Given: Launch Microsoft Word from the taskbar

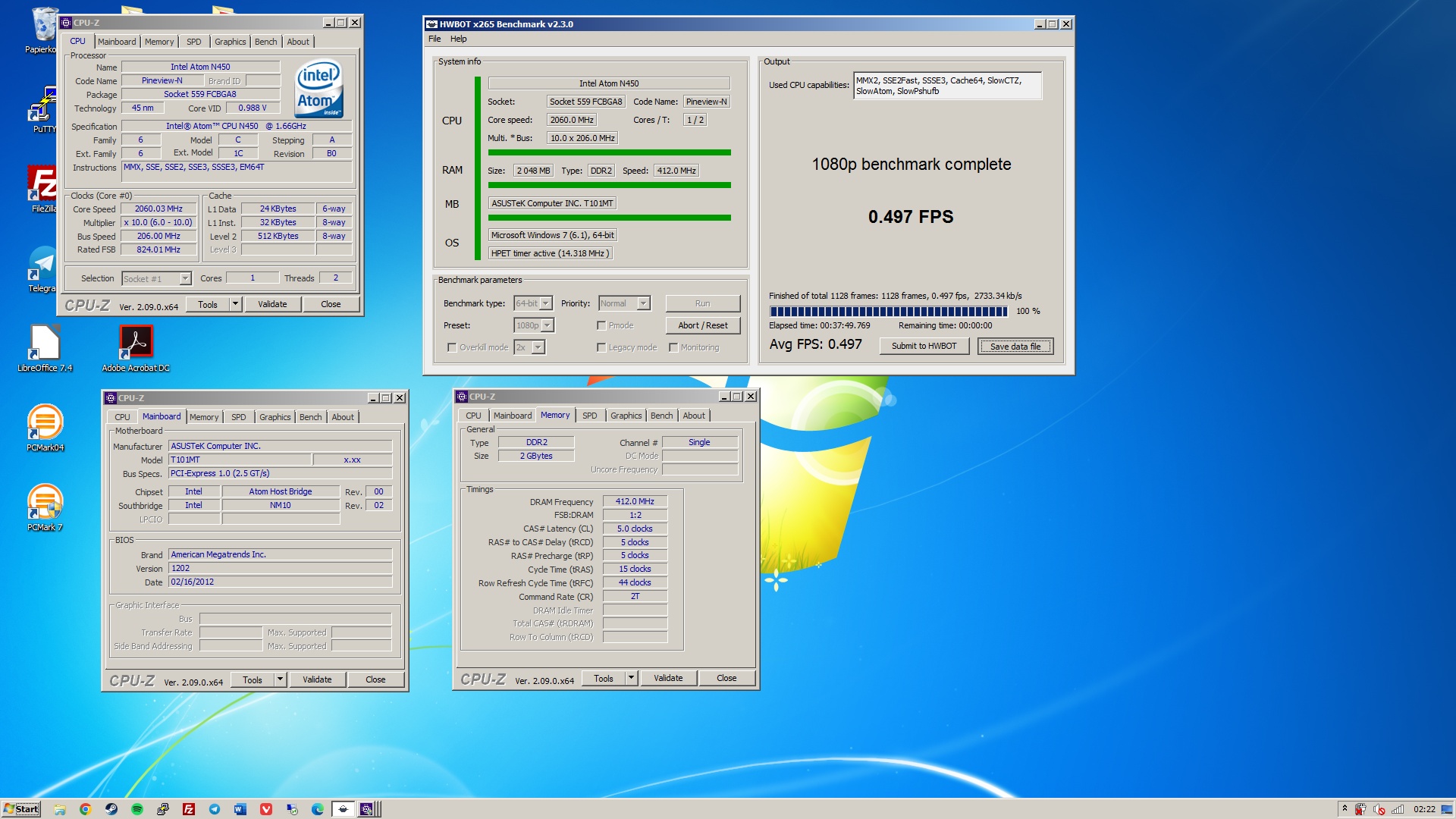Looking at the screenshot, I should 240,809.
